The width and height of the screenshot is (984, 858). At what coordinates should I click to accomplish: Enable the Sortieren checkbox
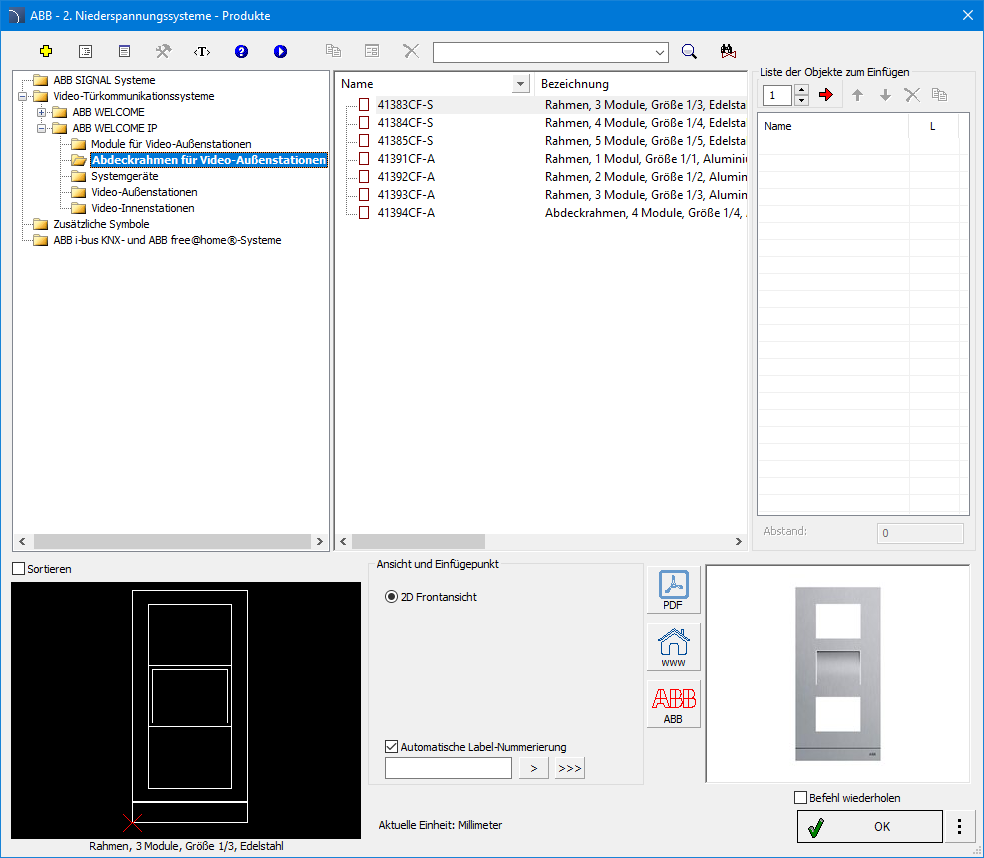(x=19, y=569)
